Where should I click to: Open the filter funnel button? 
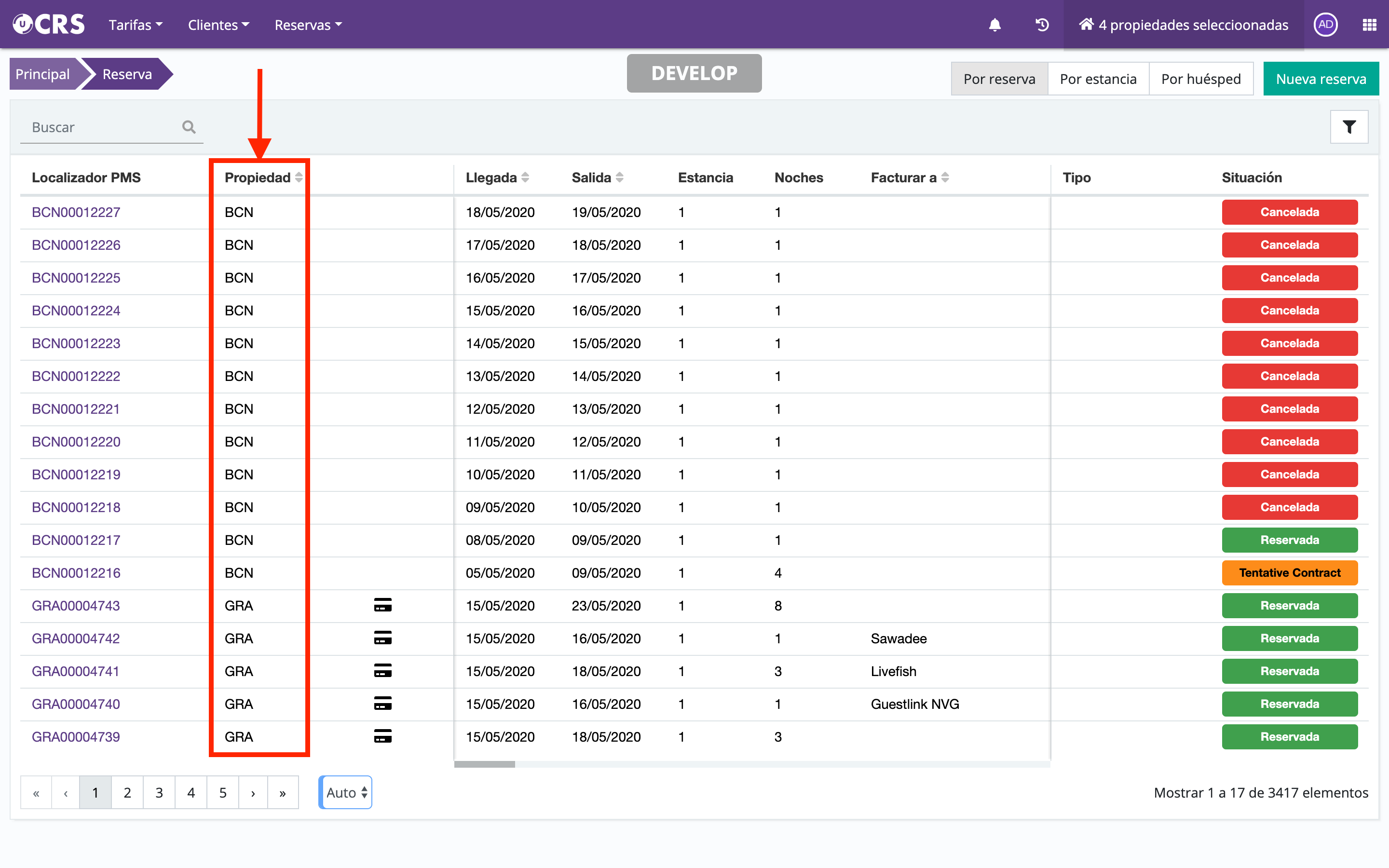1349,127
